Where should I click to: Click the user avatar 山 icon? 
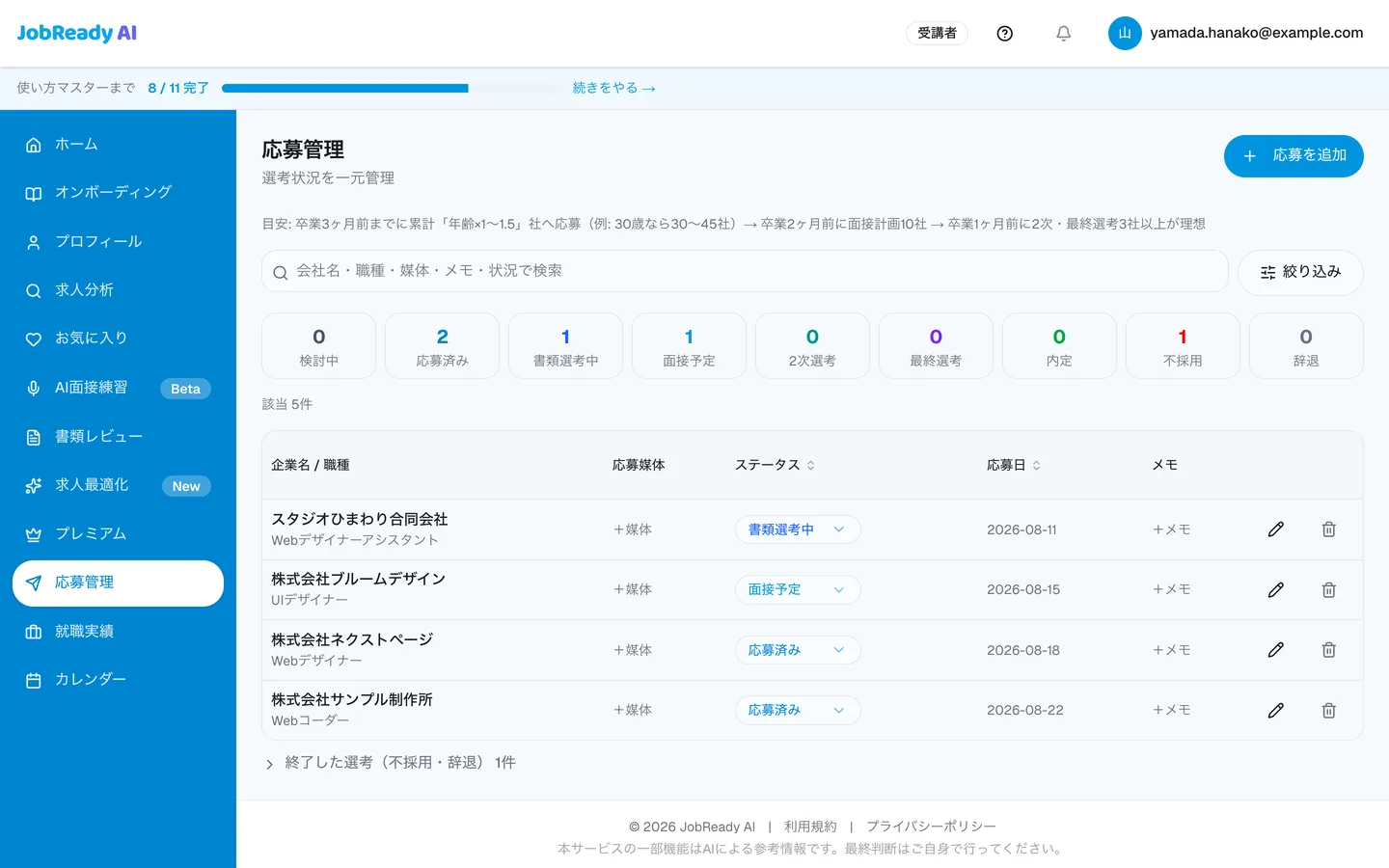tap(1125, 33)
